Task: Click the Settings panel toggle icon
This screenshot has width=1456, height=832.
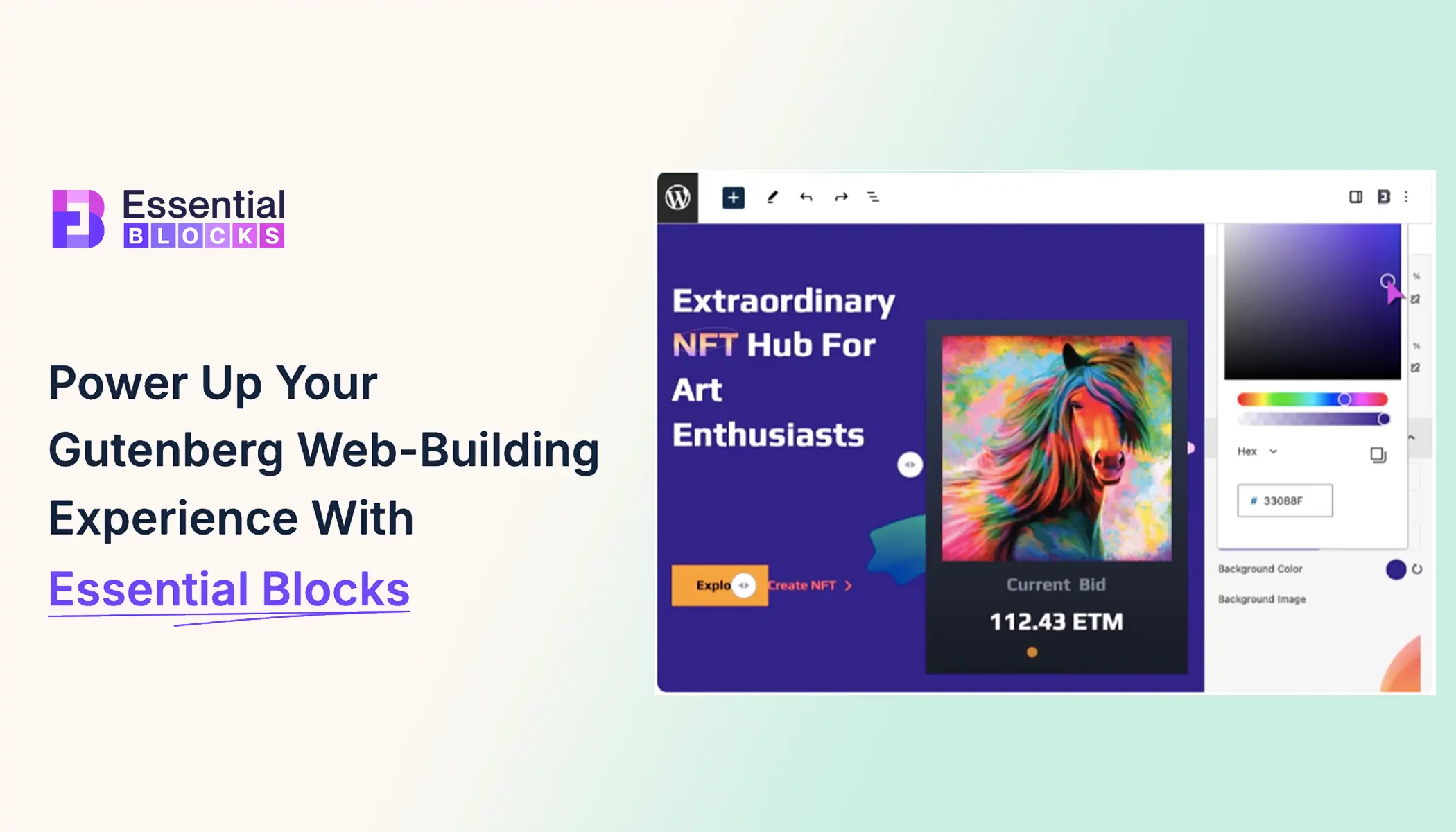Action: point(1356,196)
